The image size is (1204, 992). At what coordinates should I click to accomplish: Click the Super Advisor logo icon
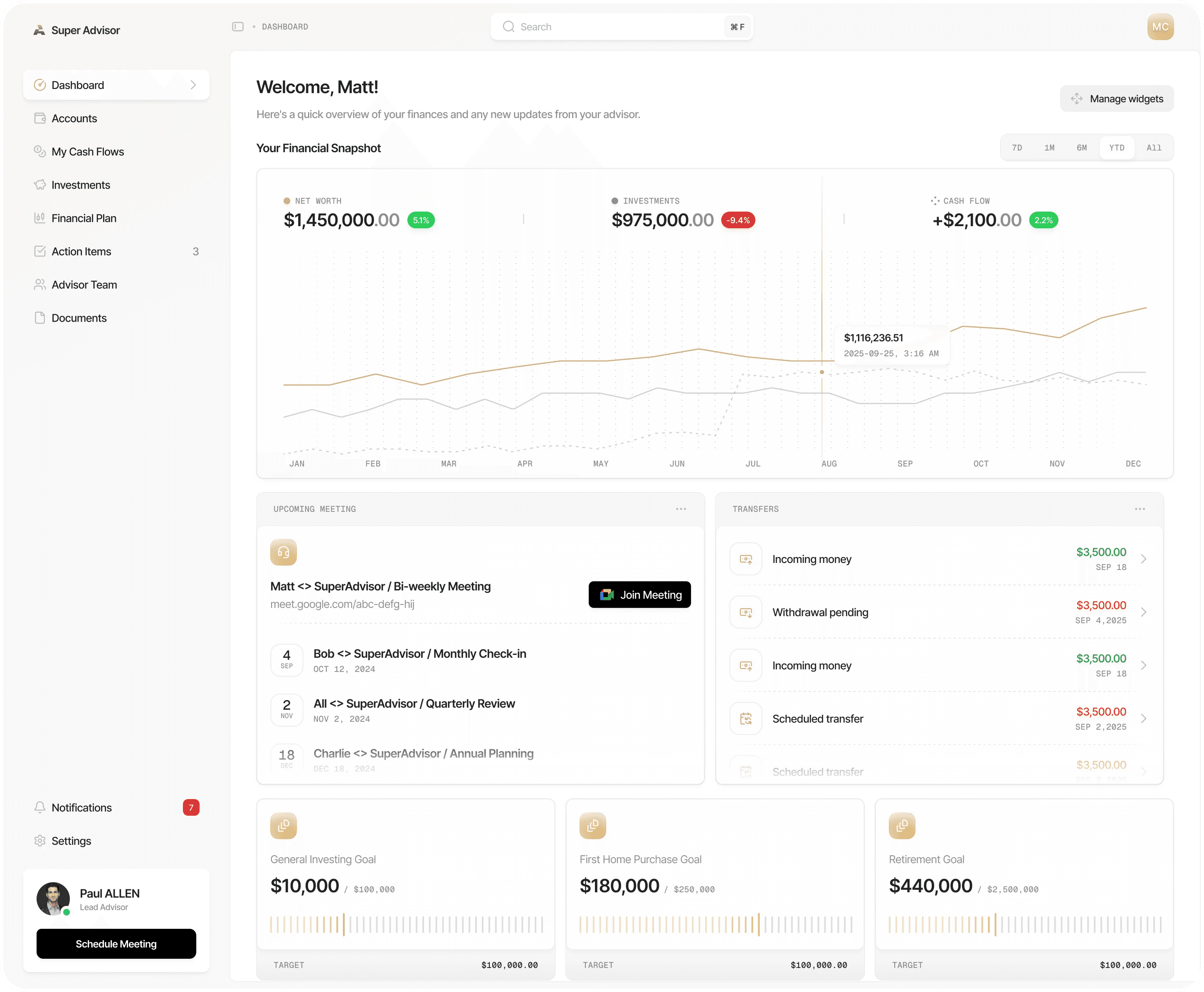(39, 30)
